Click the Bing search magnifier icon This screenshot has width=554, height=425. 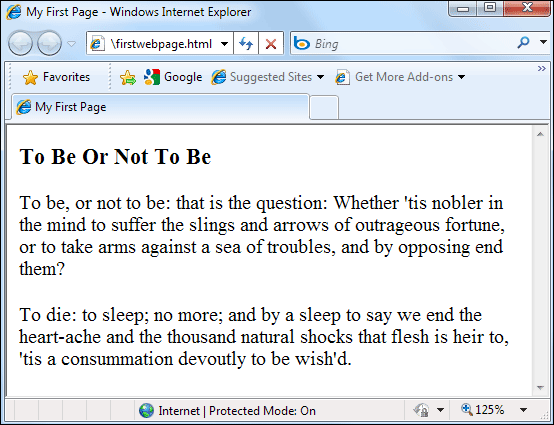click(523, 43)
